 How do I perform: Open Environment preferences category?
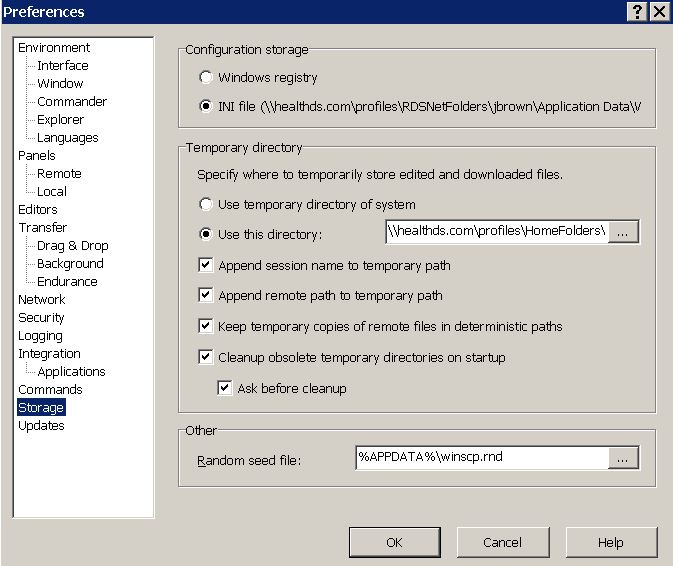click(x=54, y=47)
